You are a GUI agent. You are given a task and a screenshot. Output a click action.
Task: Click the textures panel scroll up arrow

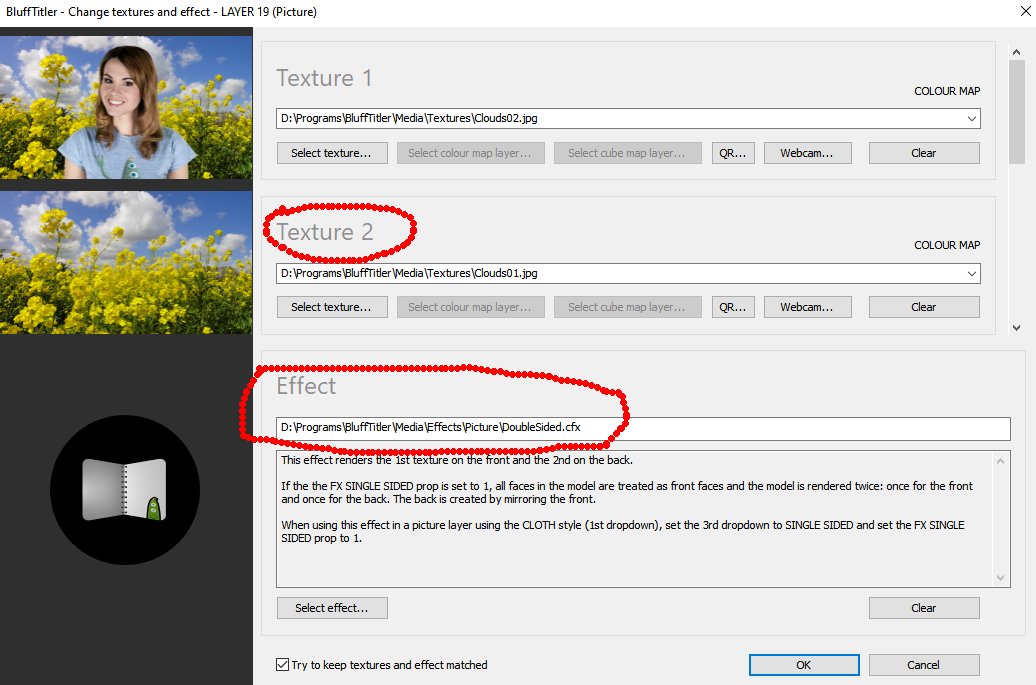pyautogui.click(x=1016, y=52)
